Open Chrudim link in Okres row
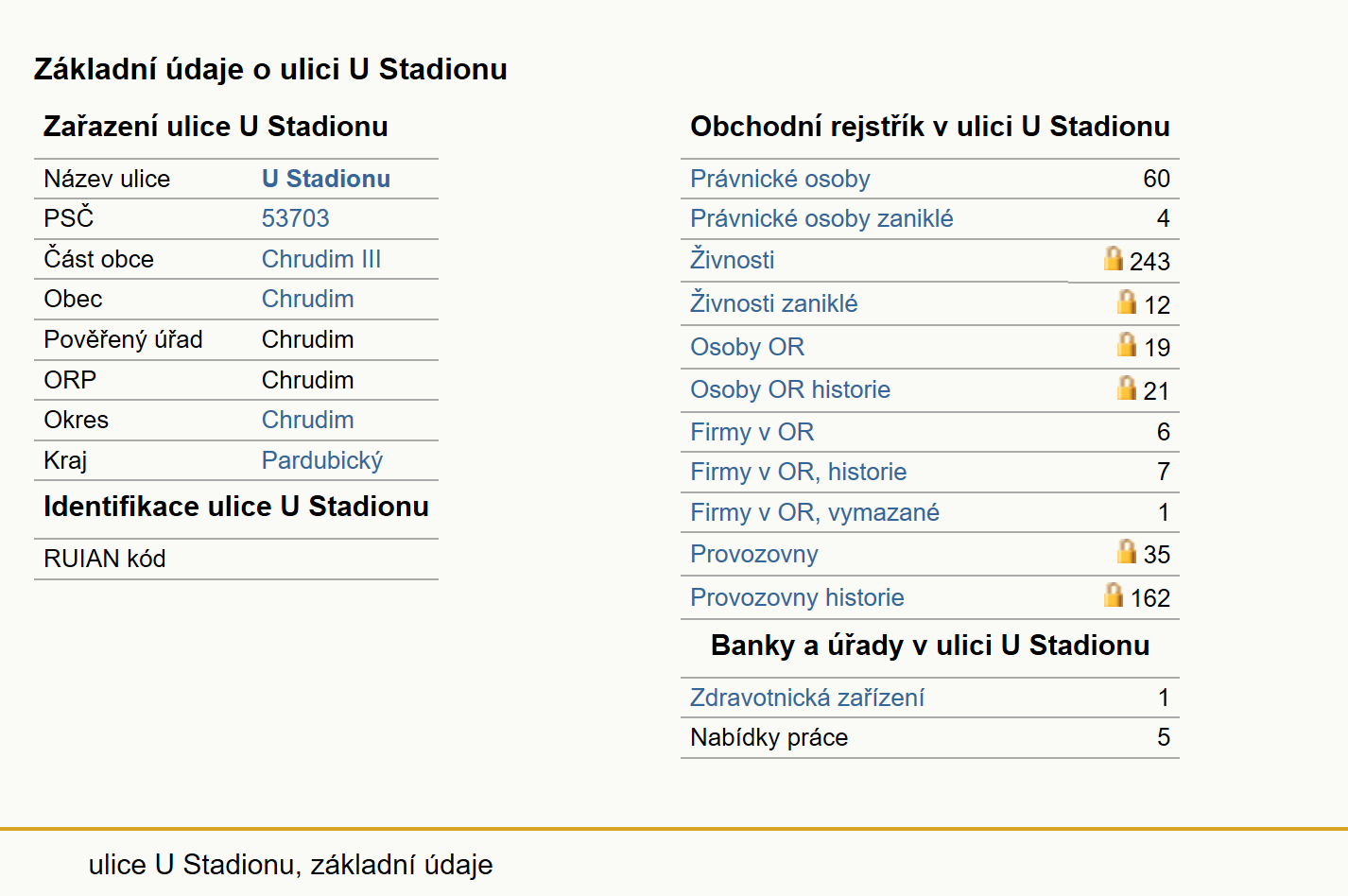 [308, 420]
